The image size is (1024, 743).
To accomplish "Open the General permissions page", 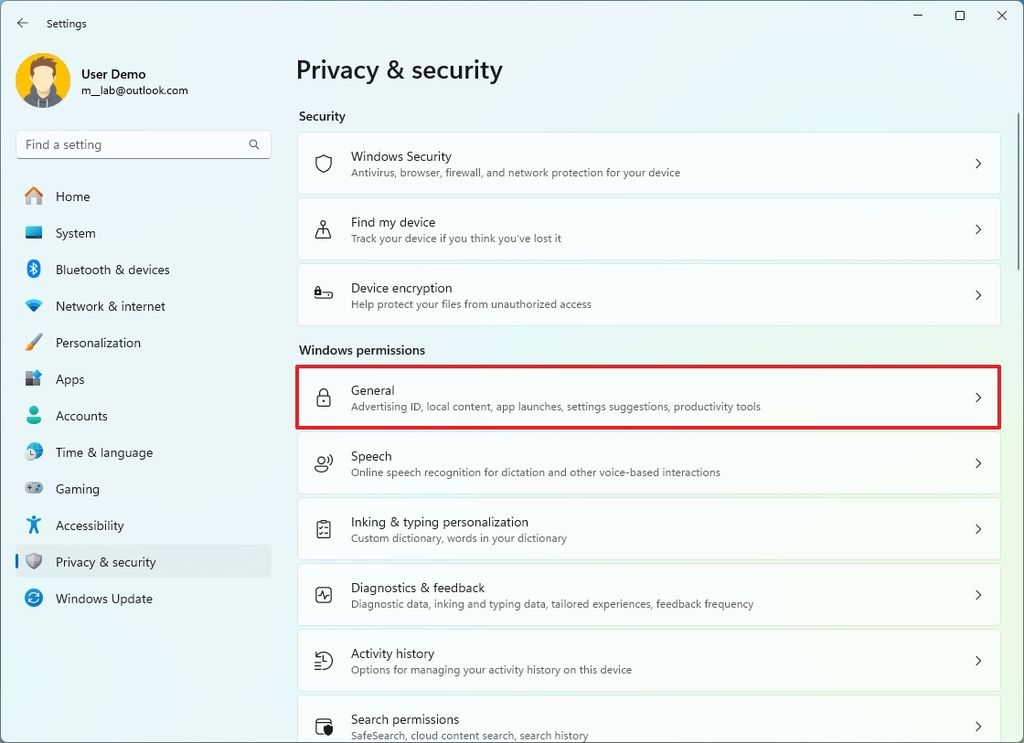I will (x=648, y=397).
